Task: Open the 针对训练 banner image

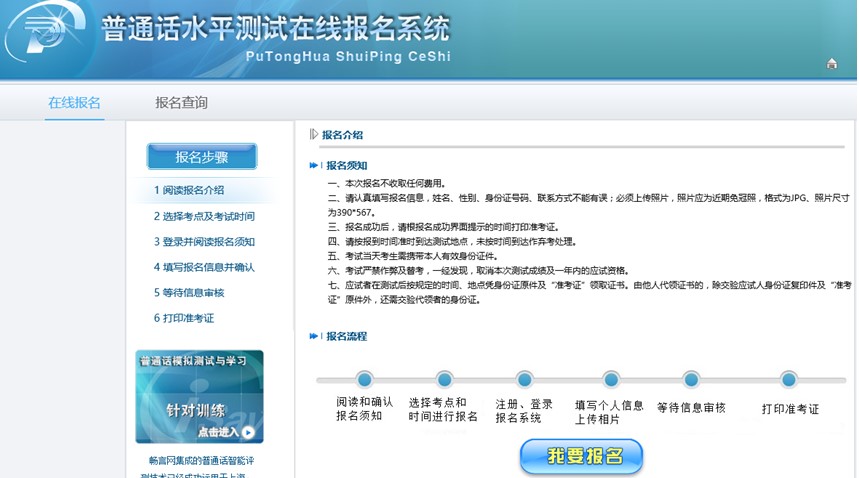Action: click(199, 397)
